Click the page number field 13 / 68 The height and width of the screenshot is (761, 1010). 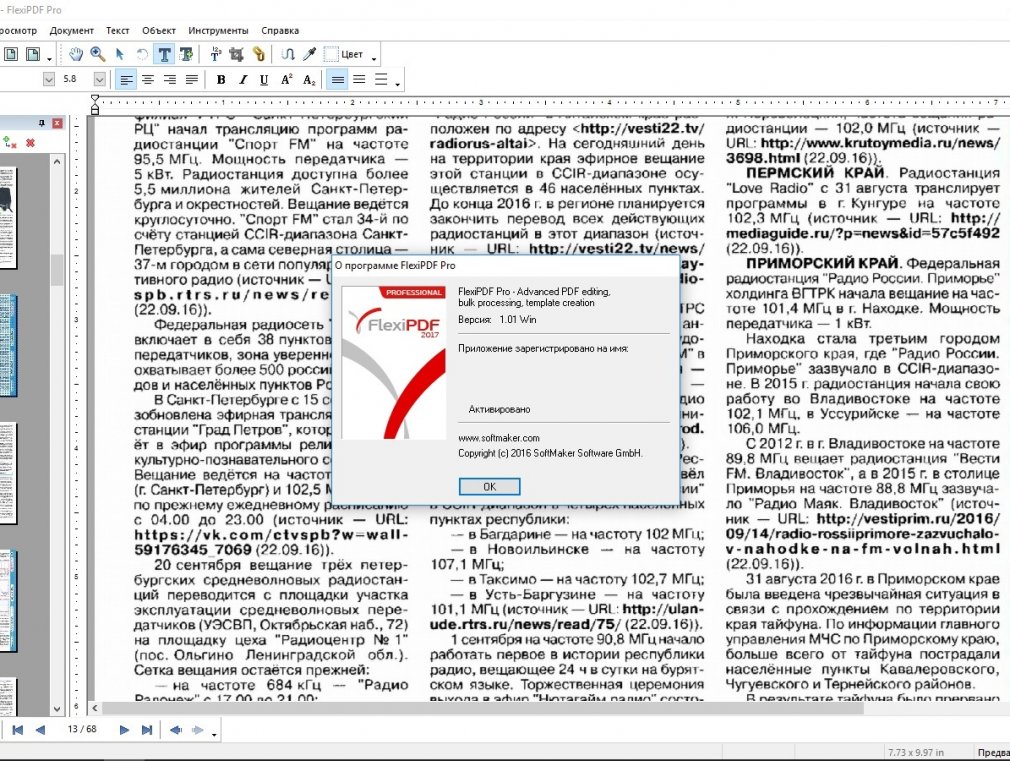[82, 729]
